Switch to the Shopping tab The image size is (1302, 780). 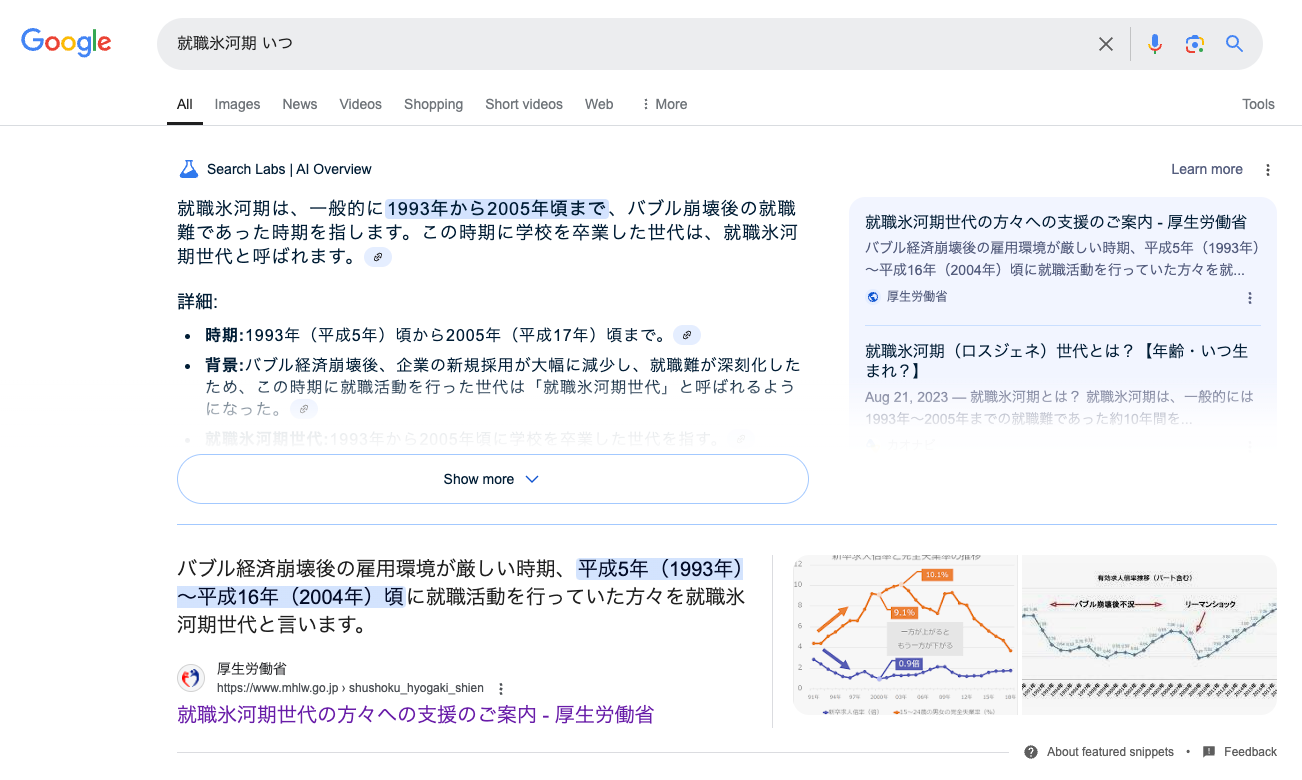point(433,104)
